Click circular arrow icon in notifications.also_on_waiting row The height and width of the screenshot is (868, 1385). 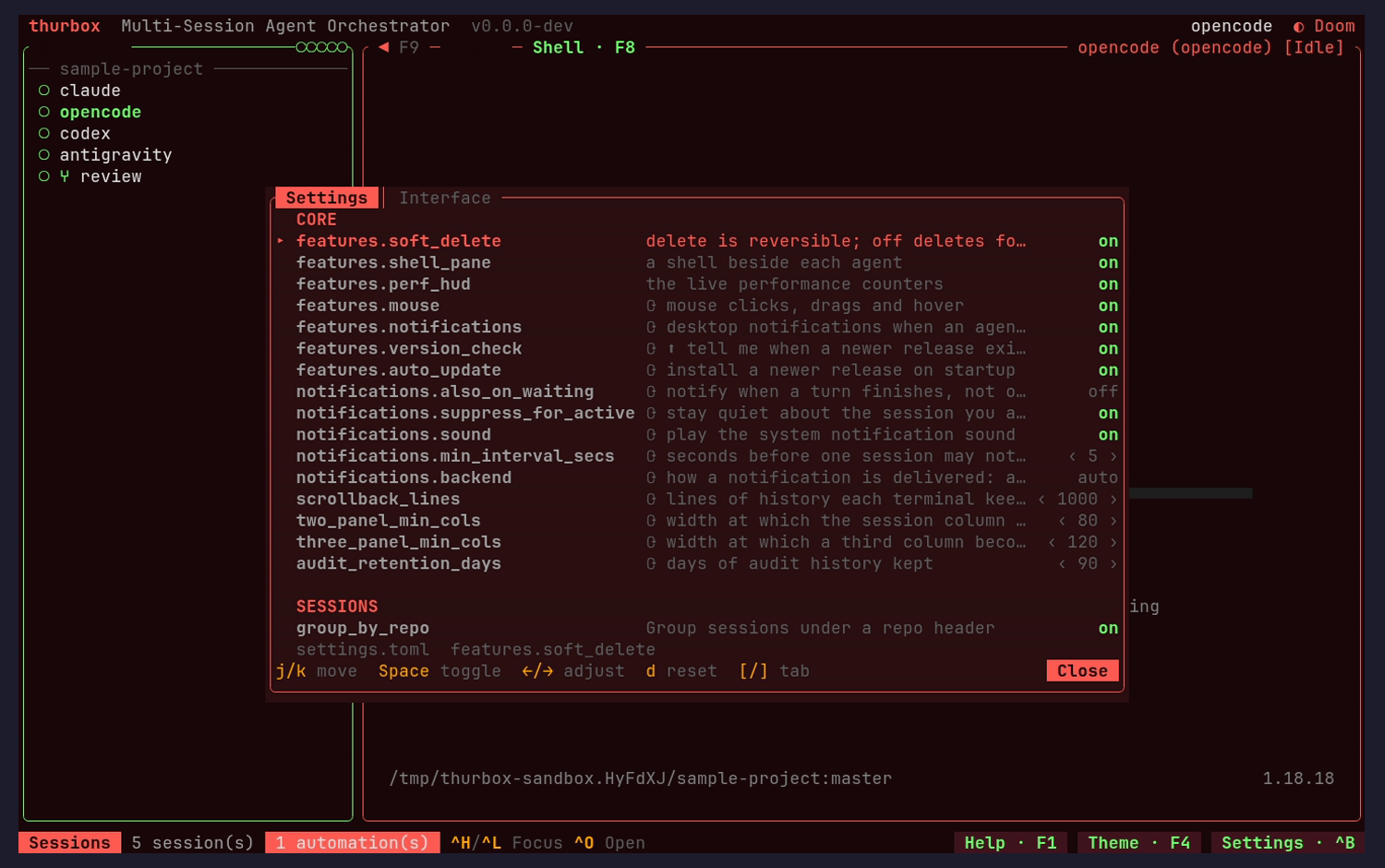click(651, 392)
